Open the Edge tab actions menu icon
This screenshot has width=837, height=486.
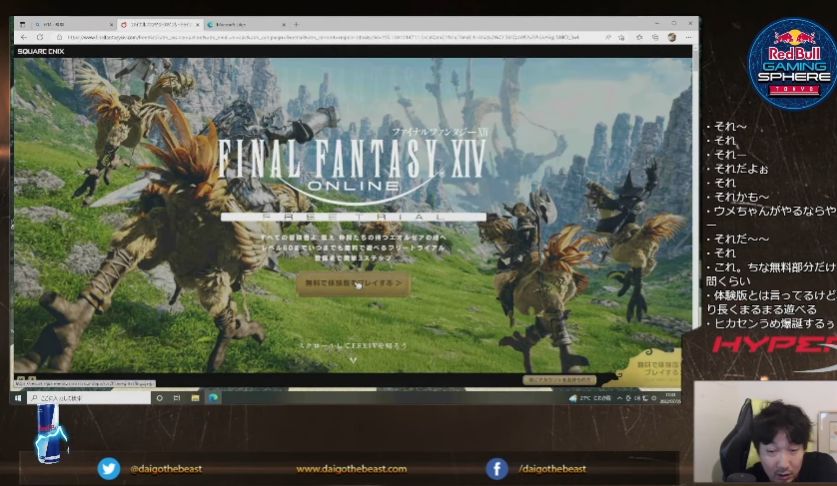tap(22, 25)
